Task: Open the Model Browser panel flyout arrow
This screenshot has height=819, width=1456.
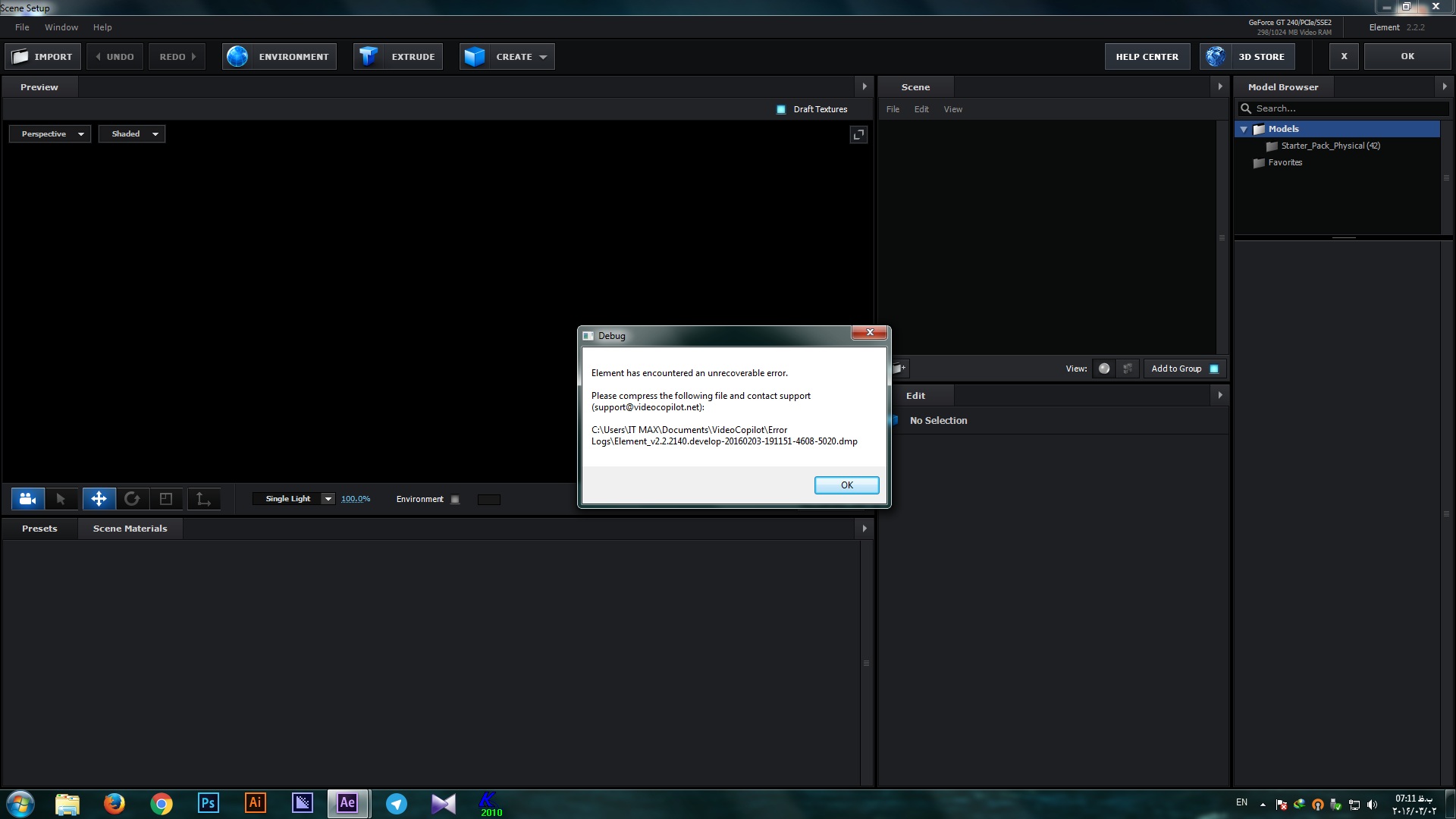Action: (1445, 86)
